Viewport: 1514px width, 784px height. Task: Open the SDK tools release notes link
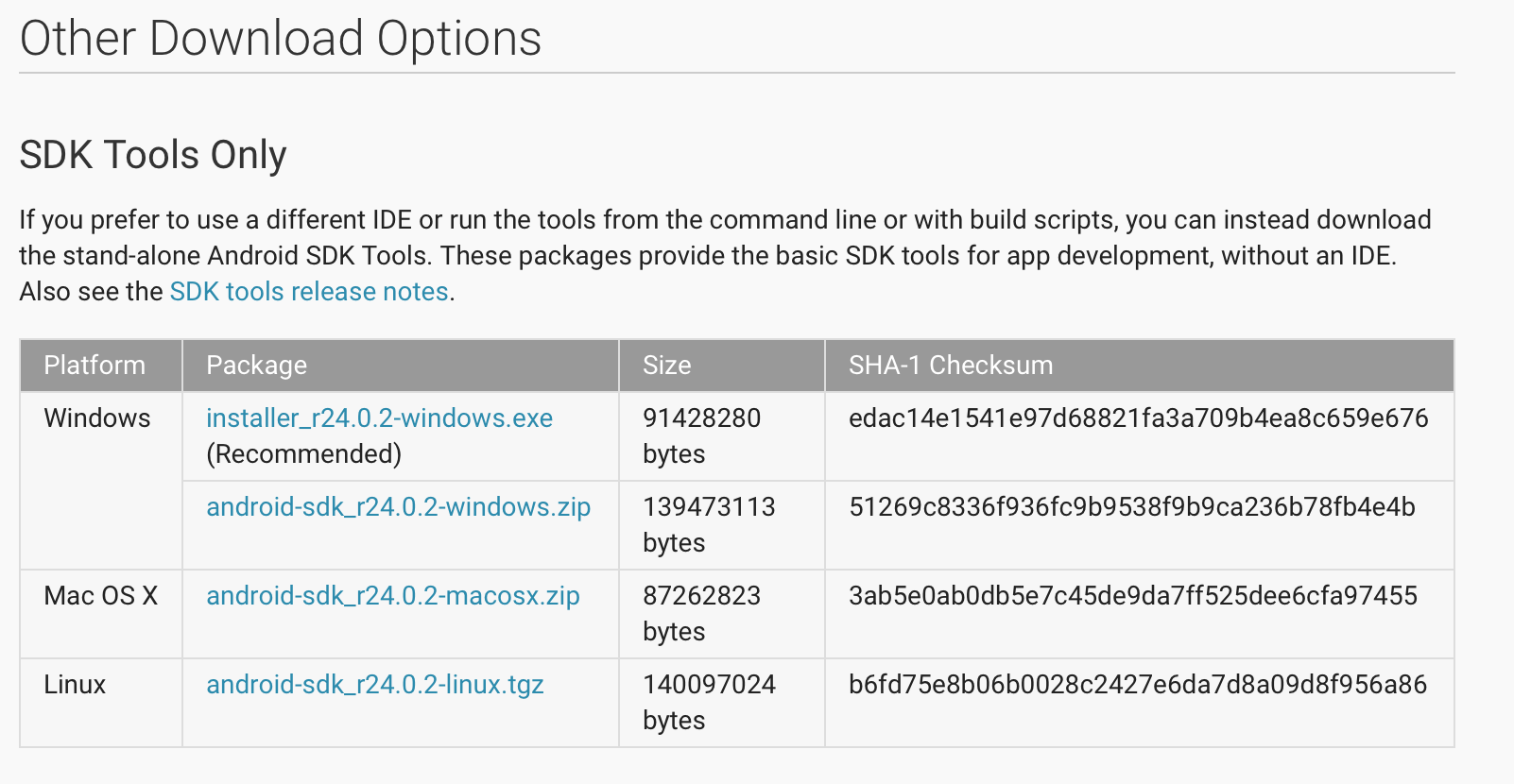click(309, 292)
